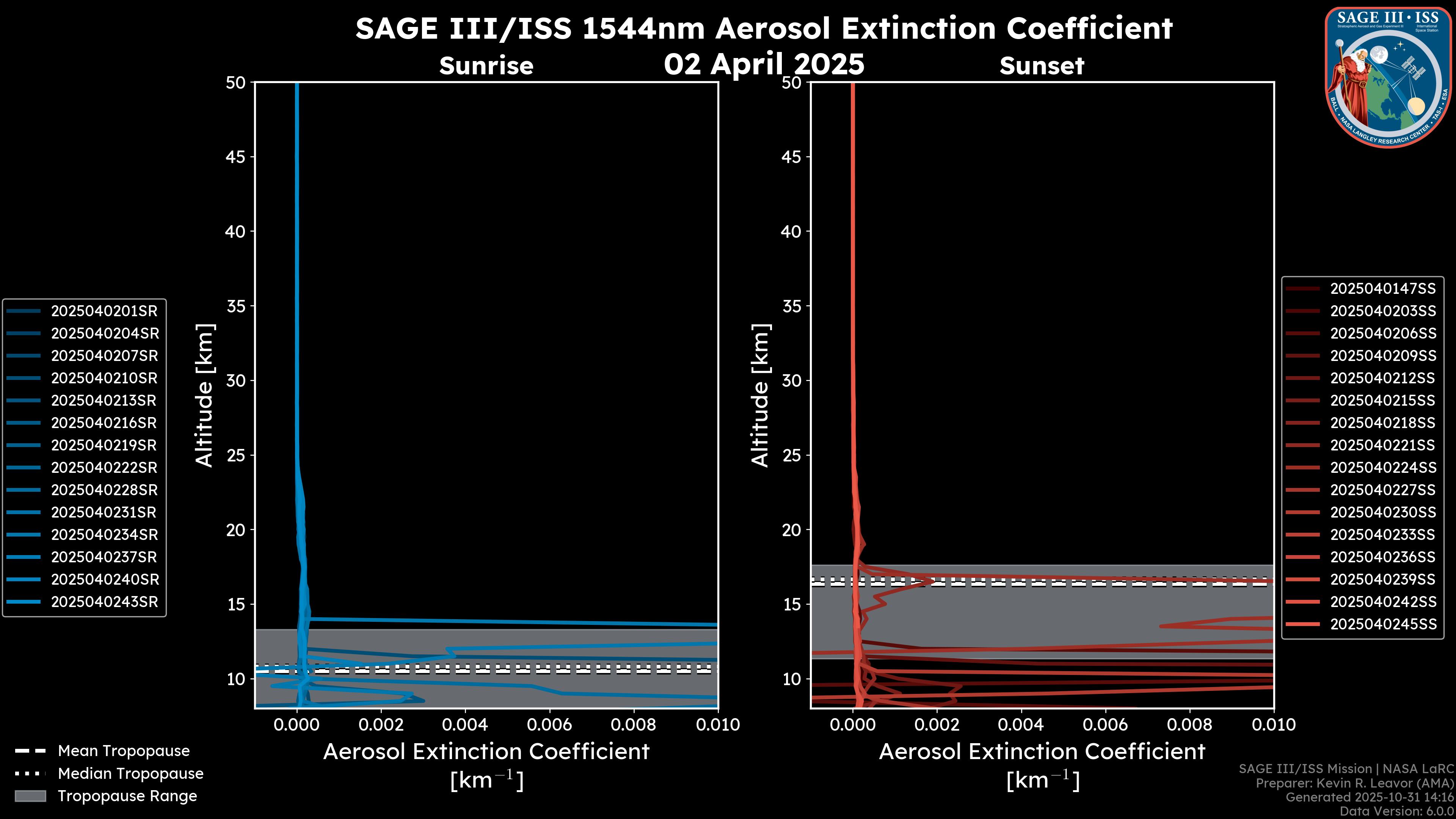Select legend entry 2025040222SR

point(105,468)
